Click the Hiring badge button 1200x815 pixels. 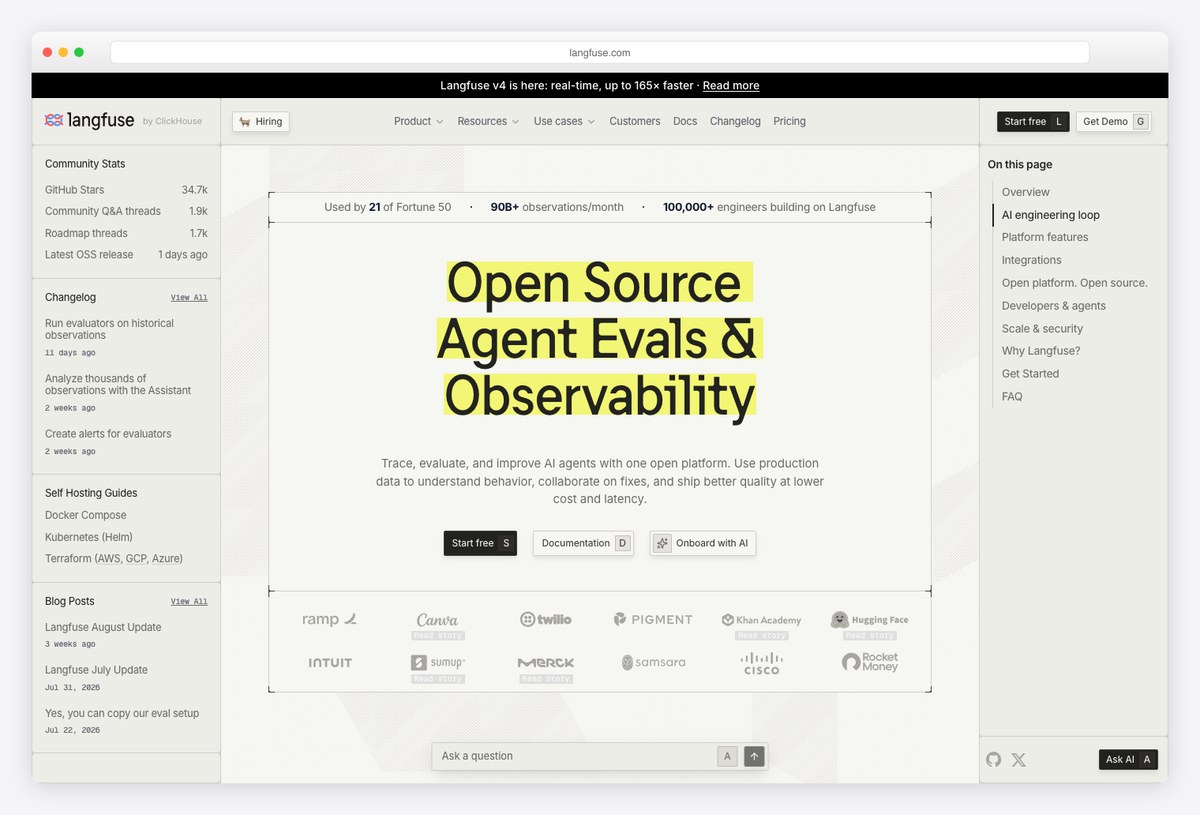[x=261, y=121]
